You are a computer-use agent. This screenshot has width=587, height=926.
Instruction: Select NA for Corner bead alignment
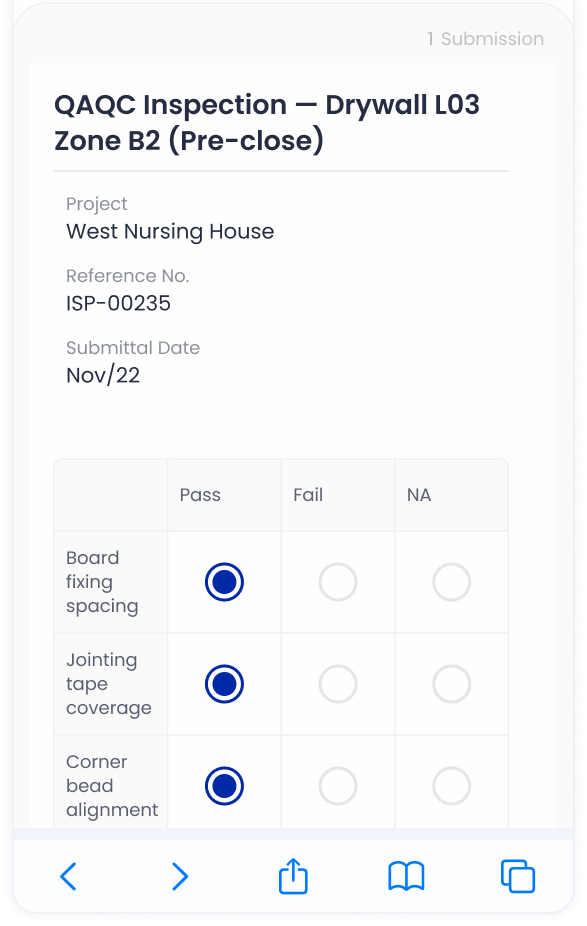click(x=451, y=786)
